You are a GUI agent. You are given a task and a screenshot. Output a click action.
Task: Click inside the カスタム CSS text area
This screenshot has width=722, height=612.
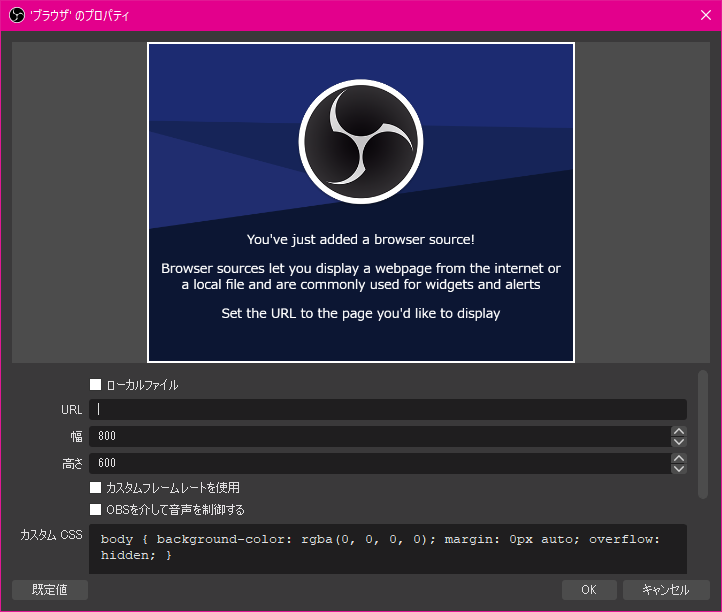(388, 549)
